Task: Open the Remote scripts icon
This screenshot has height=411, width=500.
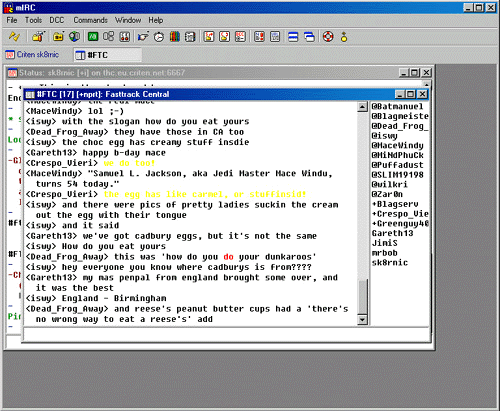Action: (124, 36)
